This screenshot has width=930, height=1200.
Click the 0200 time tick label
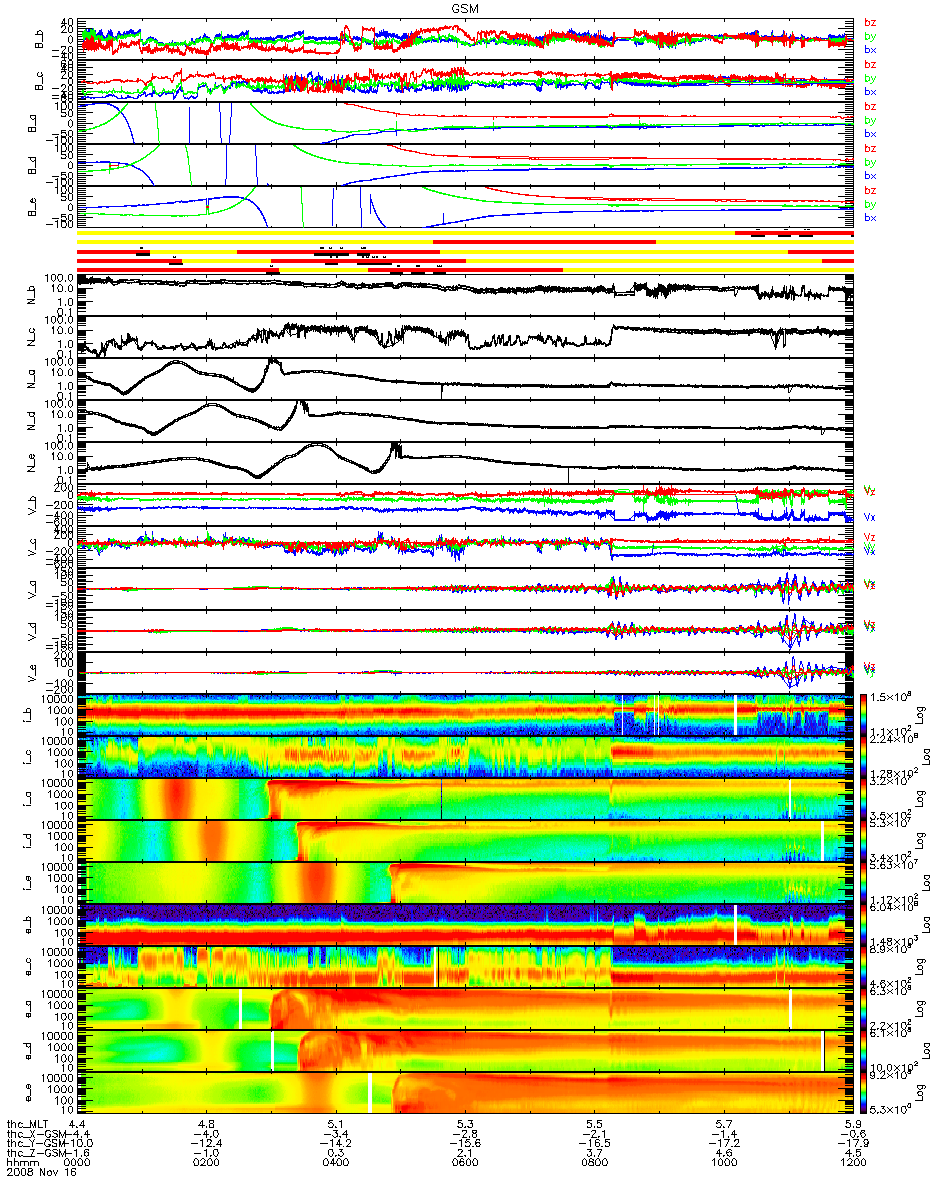(x=205, y=1163)
